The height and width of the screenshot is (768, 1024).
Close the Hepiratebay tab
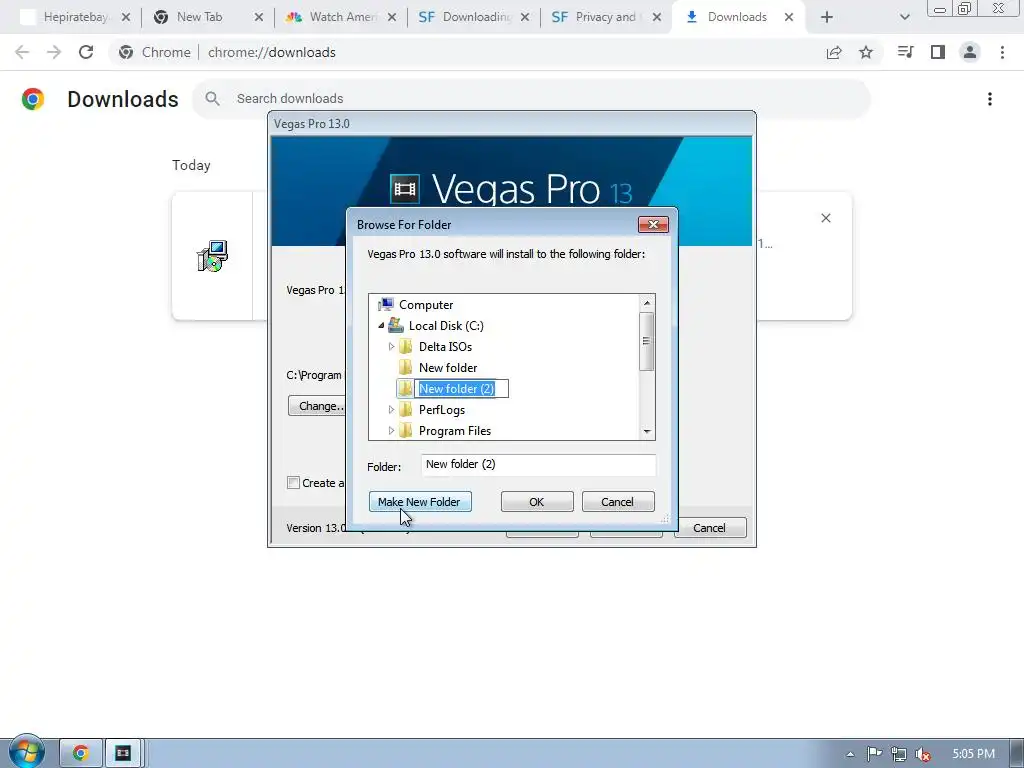[x=126, y=18]
